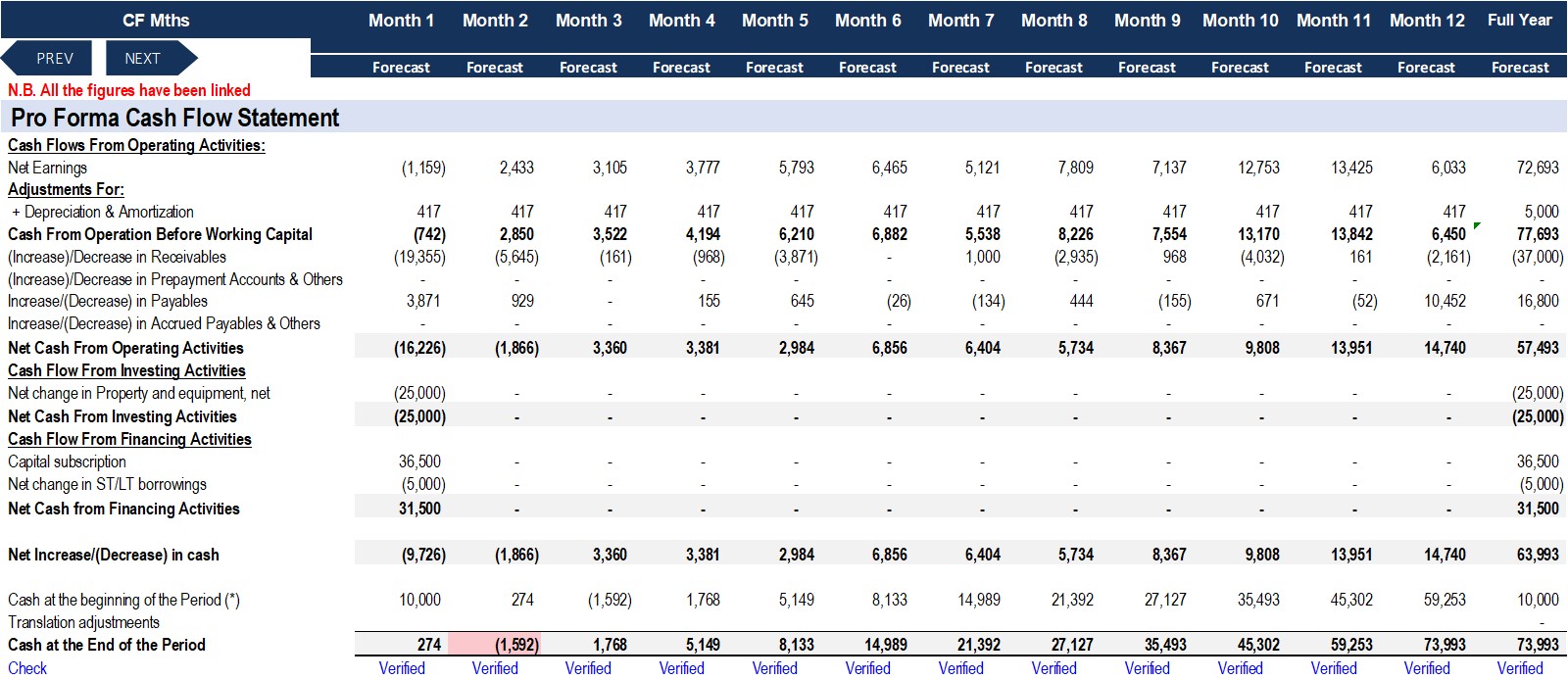Click the Month 7 Verified check cell
This screenshot has width=1568, height=680.
960,668
